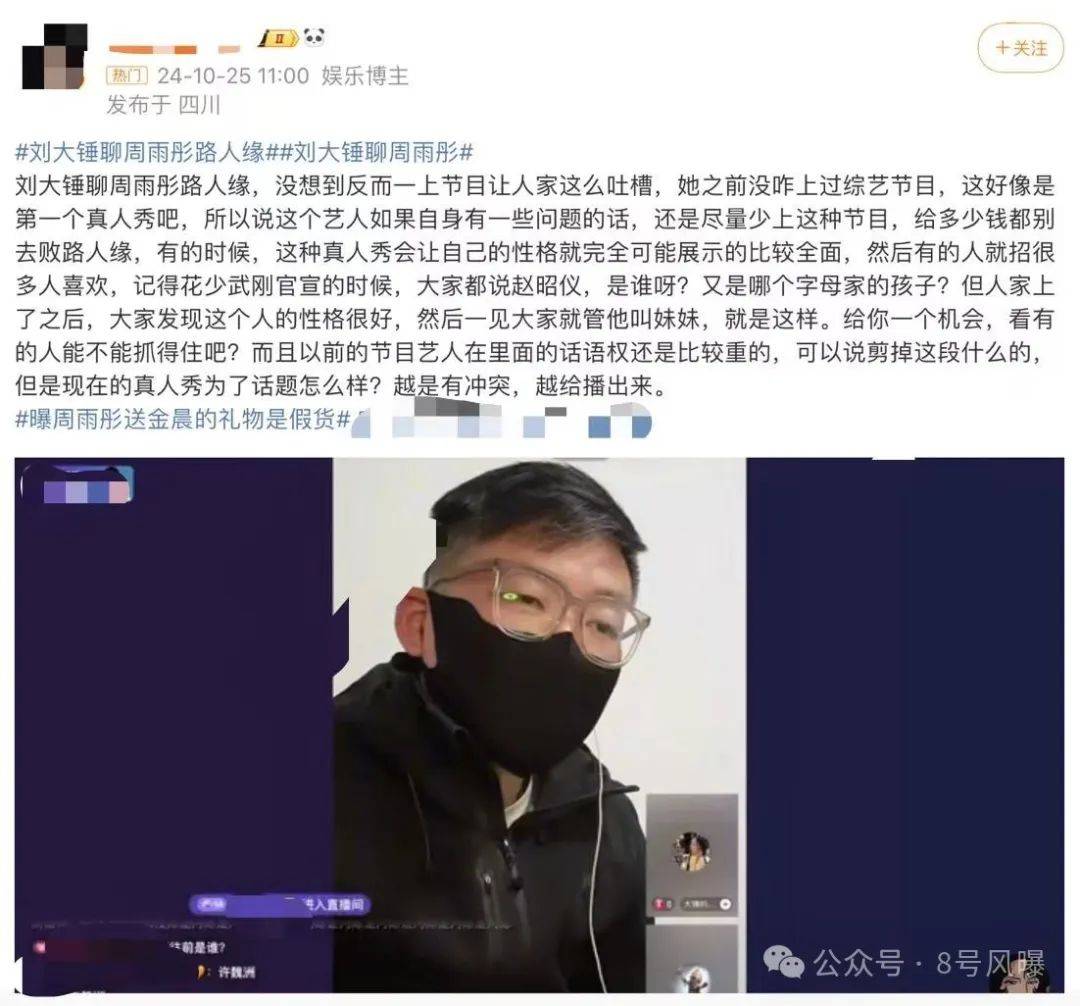Click the pixelated poster avatar
Image resolution: width=1080 pixels, height=1006 pixels.
(x=55, y=56)
